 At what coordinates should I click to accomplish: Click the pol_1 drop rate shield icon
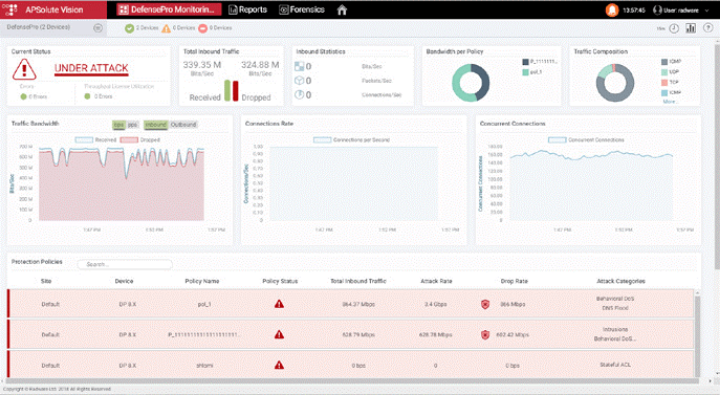485,304
